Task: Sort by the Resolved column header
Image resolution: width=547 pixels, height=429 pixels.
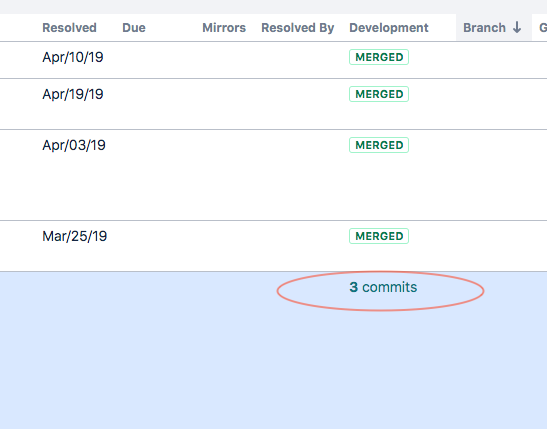Action: pos(69,28)
